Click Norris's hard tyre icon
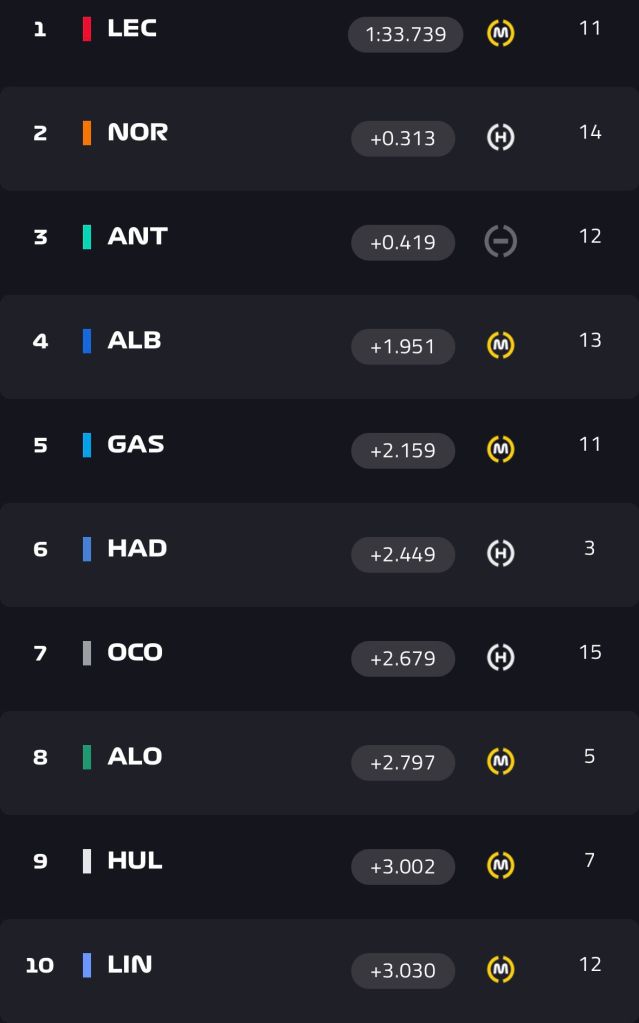Viewport: 639px width, 1023px height. 501,137
